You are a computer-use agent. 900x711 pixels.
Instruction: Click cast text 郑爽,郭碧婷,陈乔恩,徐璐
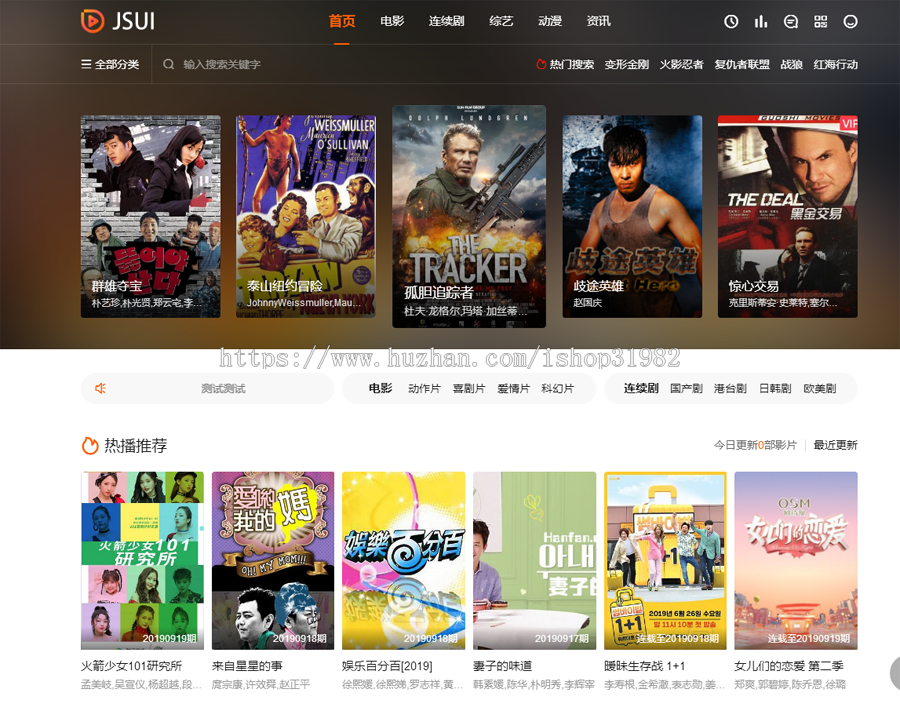(790, 685)
